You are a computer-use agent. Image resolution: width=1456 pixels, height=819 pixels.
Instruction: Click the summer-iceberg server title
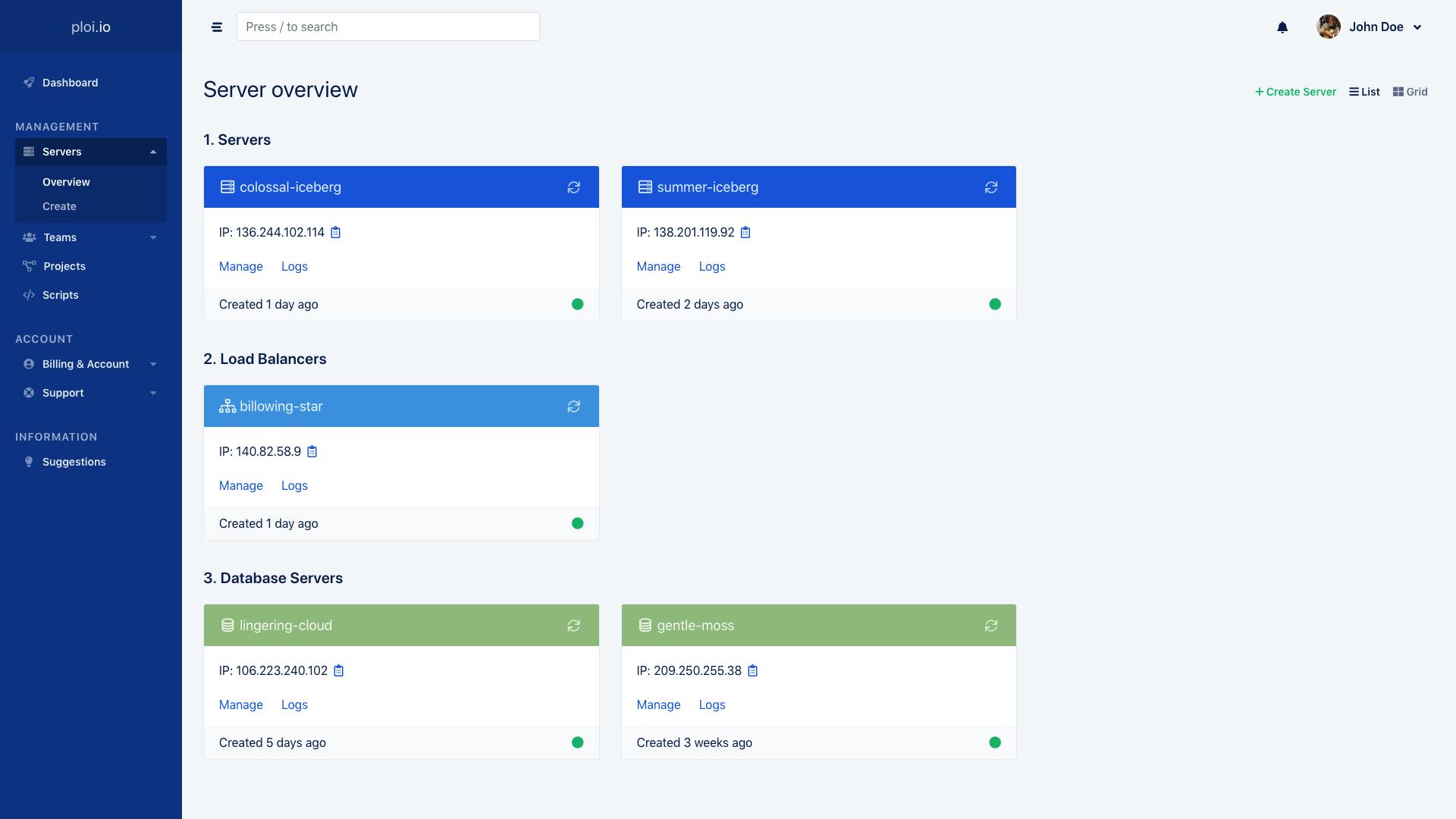coord(708,187)
